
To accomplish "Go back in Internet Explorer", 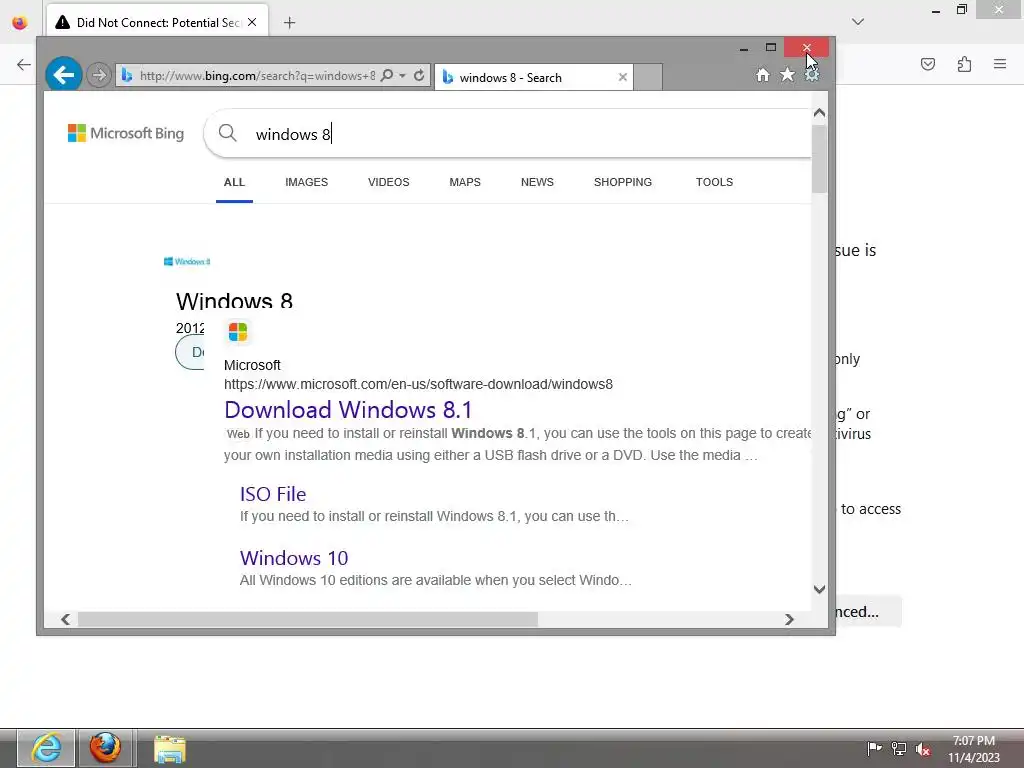I will click(x=63, y=75).
